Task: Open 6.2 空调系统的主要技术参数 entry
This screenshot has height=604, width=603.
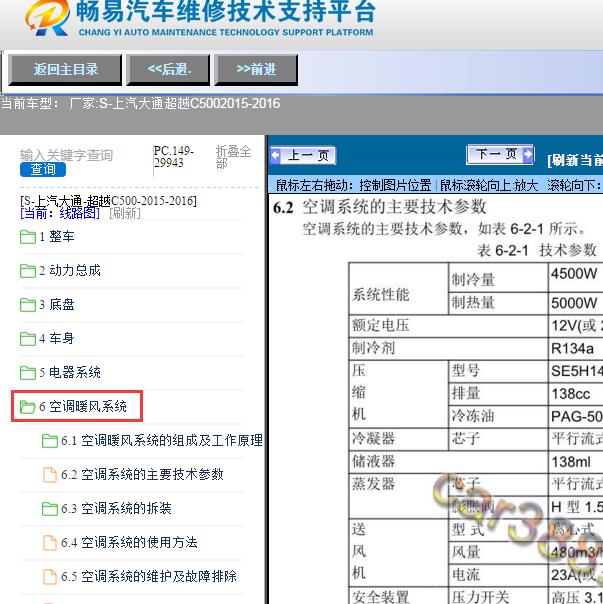Action: pyautogui.click(x=142, y=474)
